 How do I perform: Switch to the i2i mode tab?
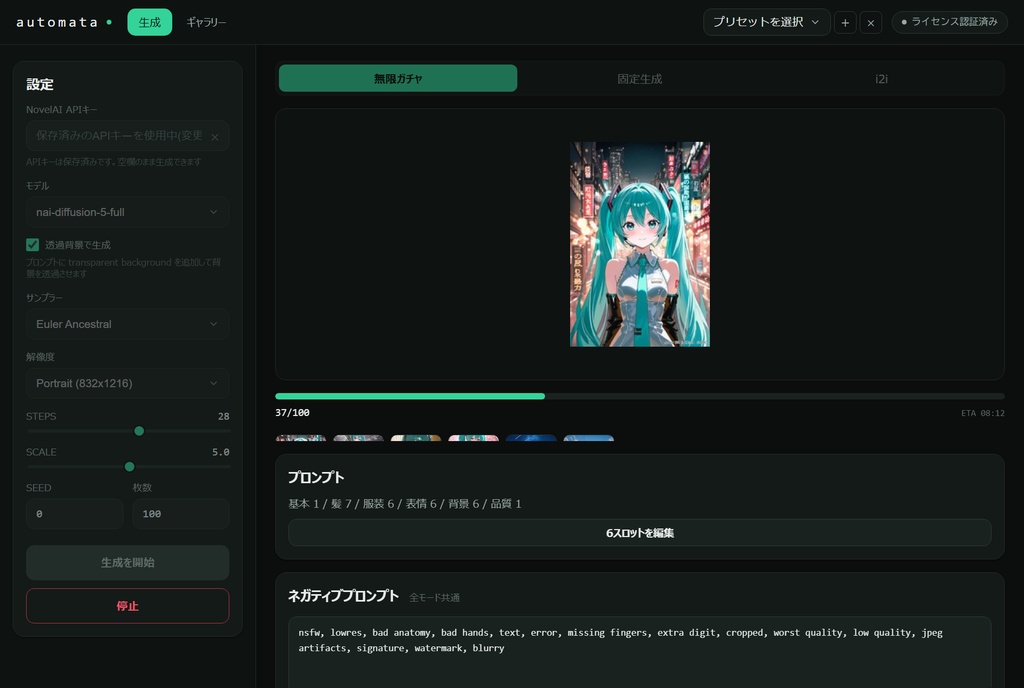coord(881,78)
